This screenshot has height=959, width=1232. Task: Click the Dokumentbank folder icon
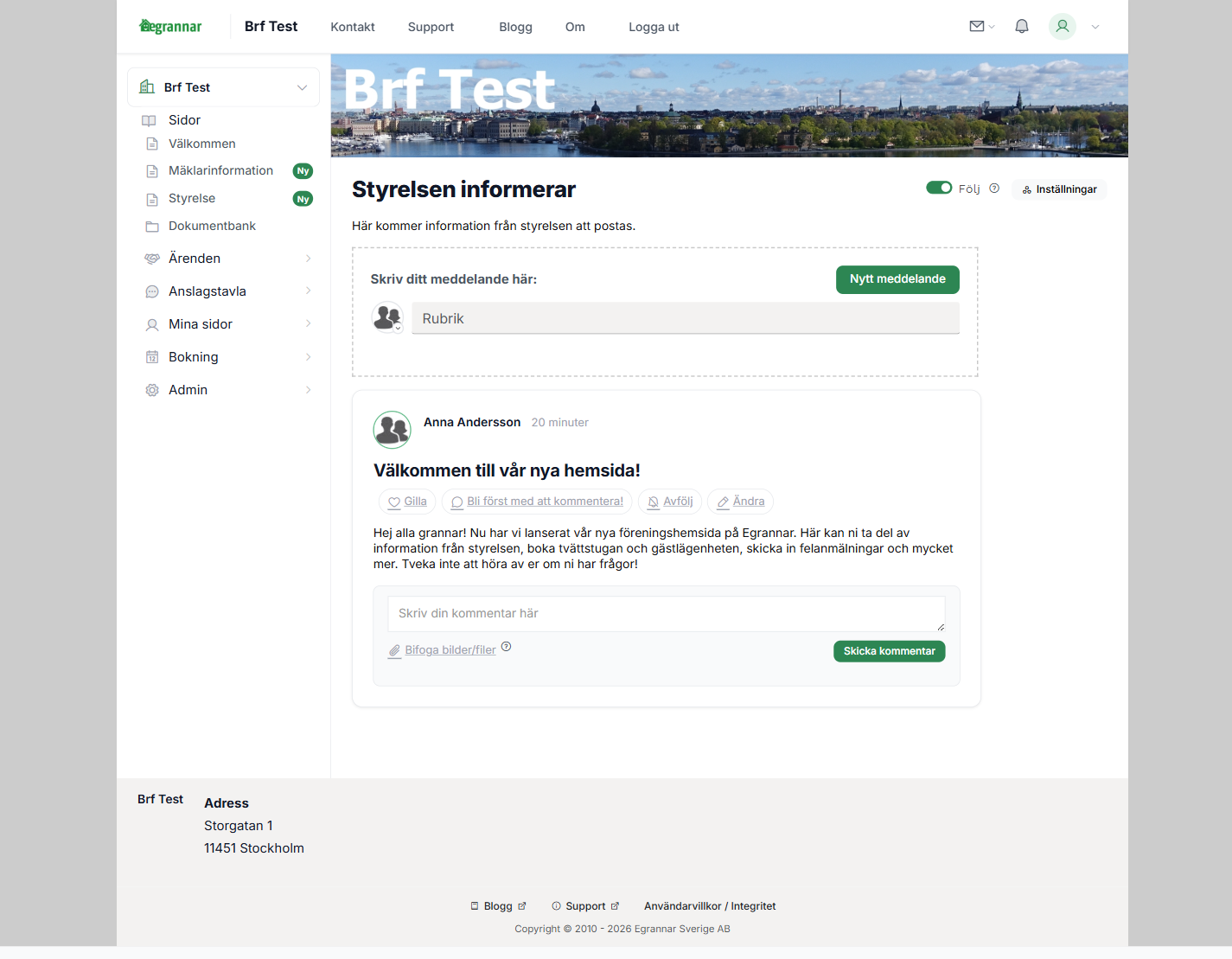(152, 227)
